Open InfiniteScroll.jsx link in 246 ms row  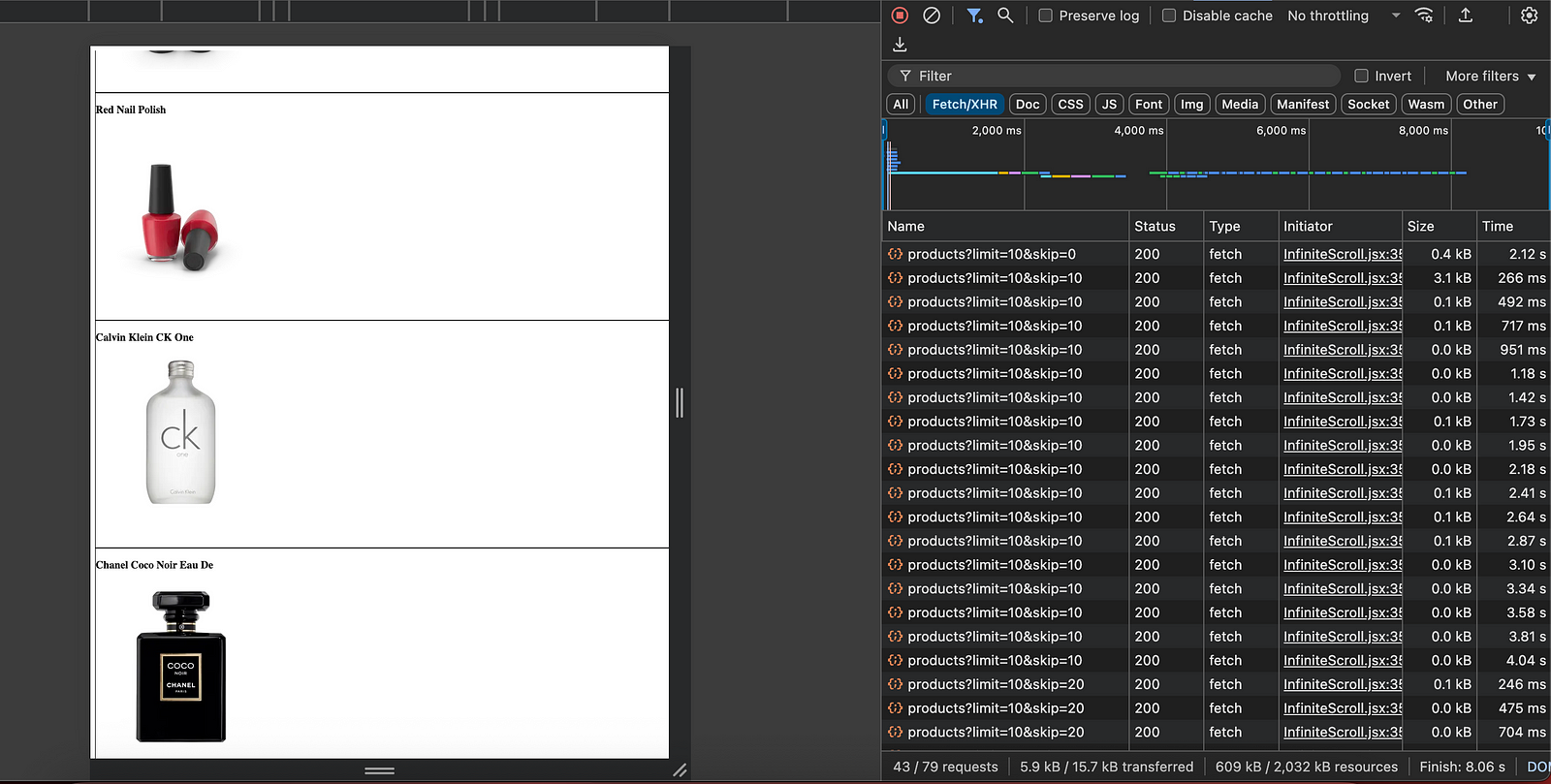point(1343,684)
